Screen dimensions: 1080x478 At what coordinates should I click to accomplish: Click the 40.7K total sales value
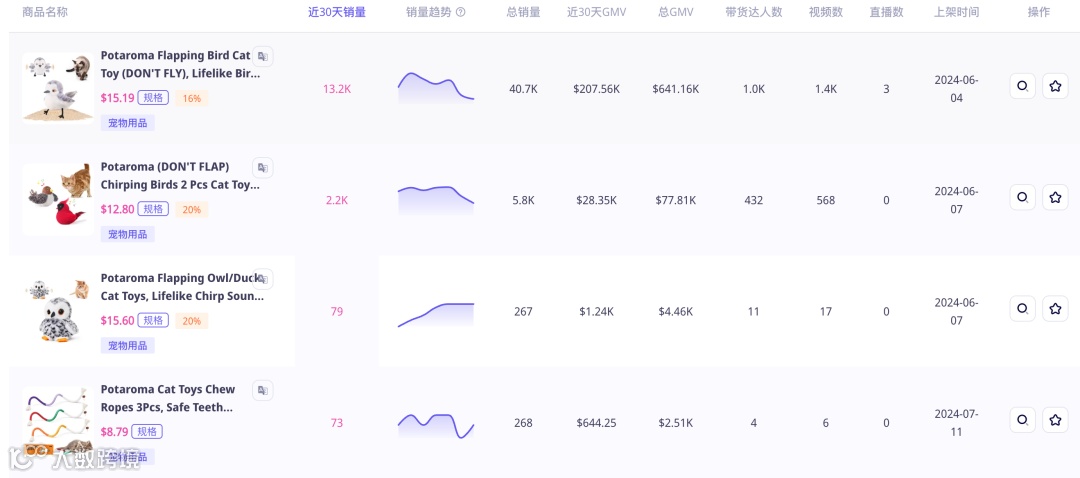(523, 89)
